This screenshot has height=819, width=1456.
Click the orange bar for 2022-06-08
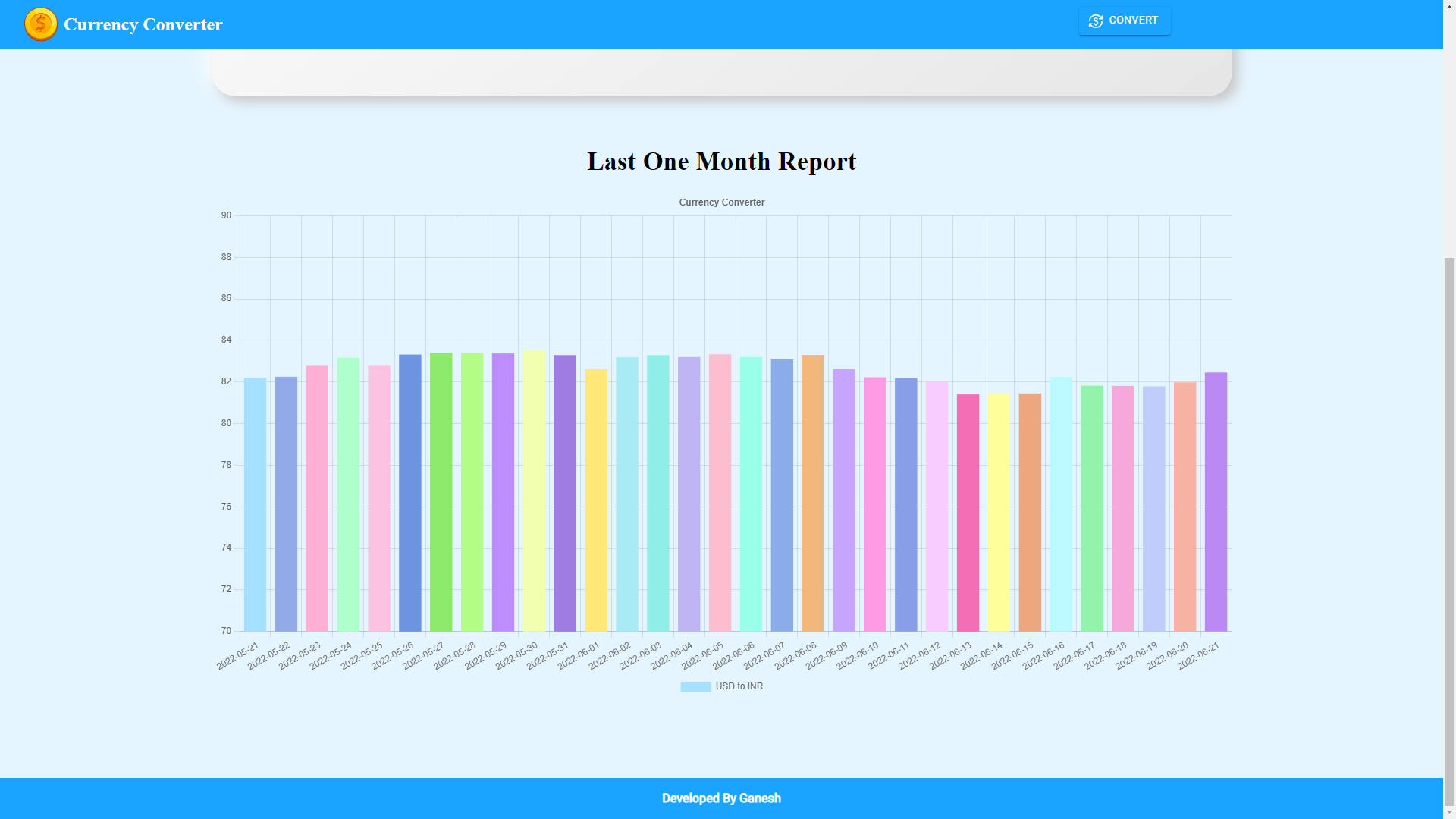pyautogui.click(x=813, y=493)
